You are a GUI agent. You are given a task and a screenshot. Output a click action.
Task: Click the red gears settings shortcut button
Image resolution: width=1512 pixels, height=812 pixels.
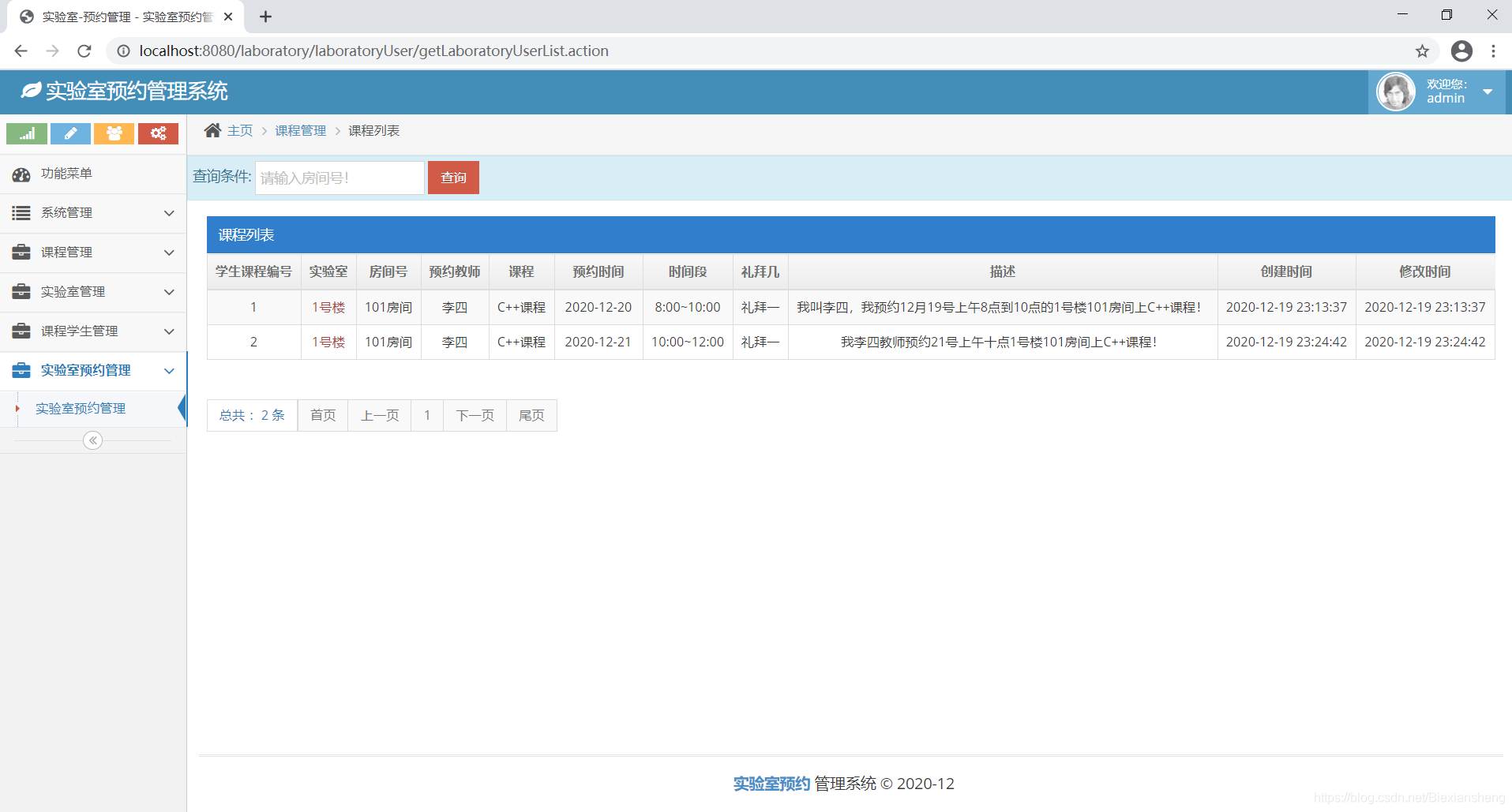tap(158, 133)
